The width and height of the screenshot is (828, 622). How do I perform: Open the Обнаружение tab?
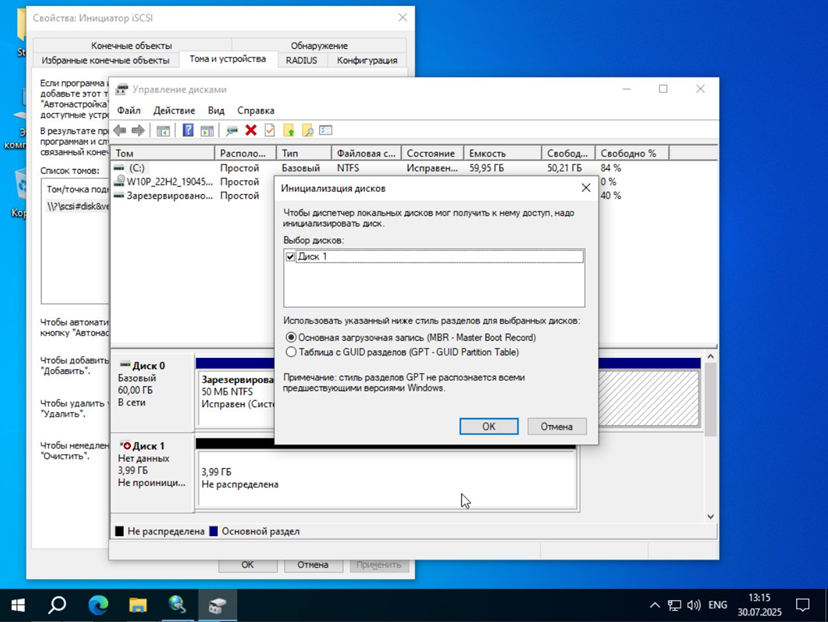[319, 45]
